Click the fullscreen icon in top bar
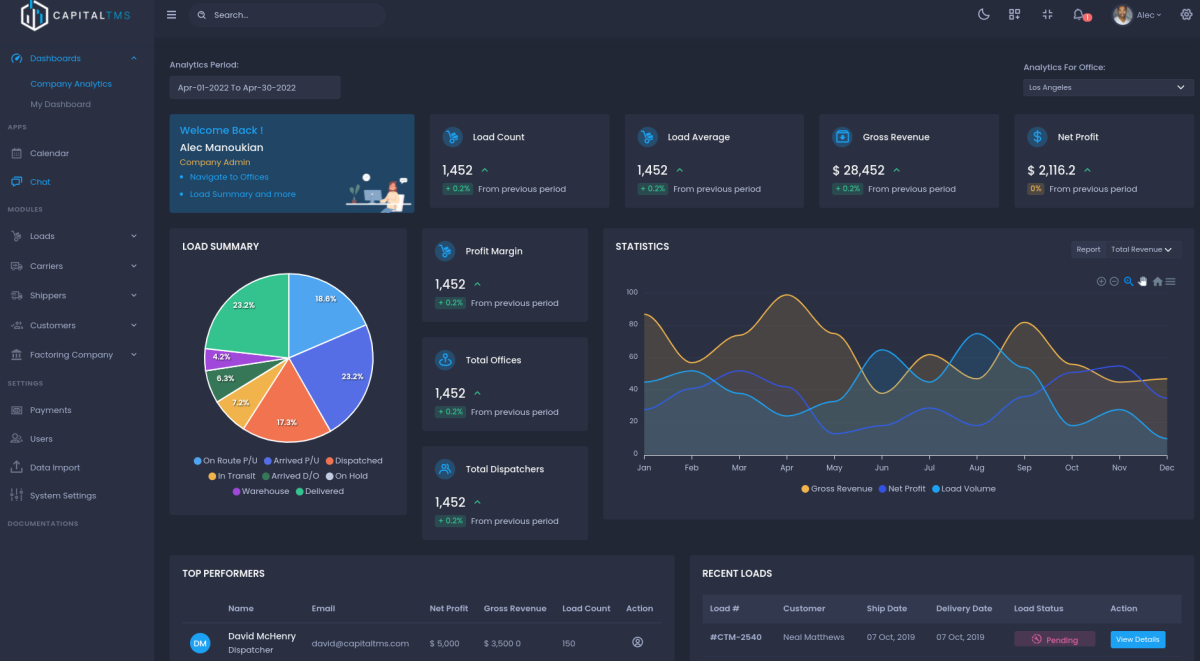1200x661 pixels. pyautogui.click(x=1047, y=15)
